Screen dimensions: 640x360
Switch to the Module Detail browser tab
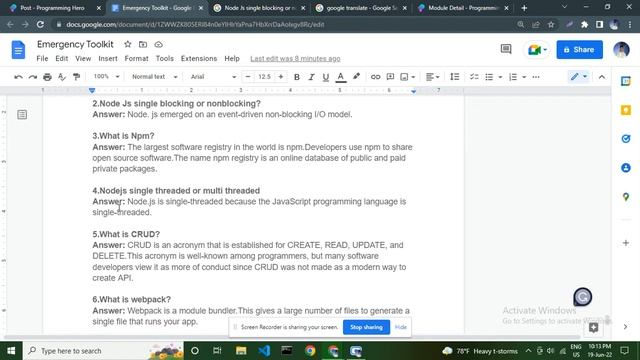point(464,8)
